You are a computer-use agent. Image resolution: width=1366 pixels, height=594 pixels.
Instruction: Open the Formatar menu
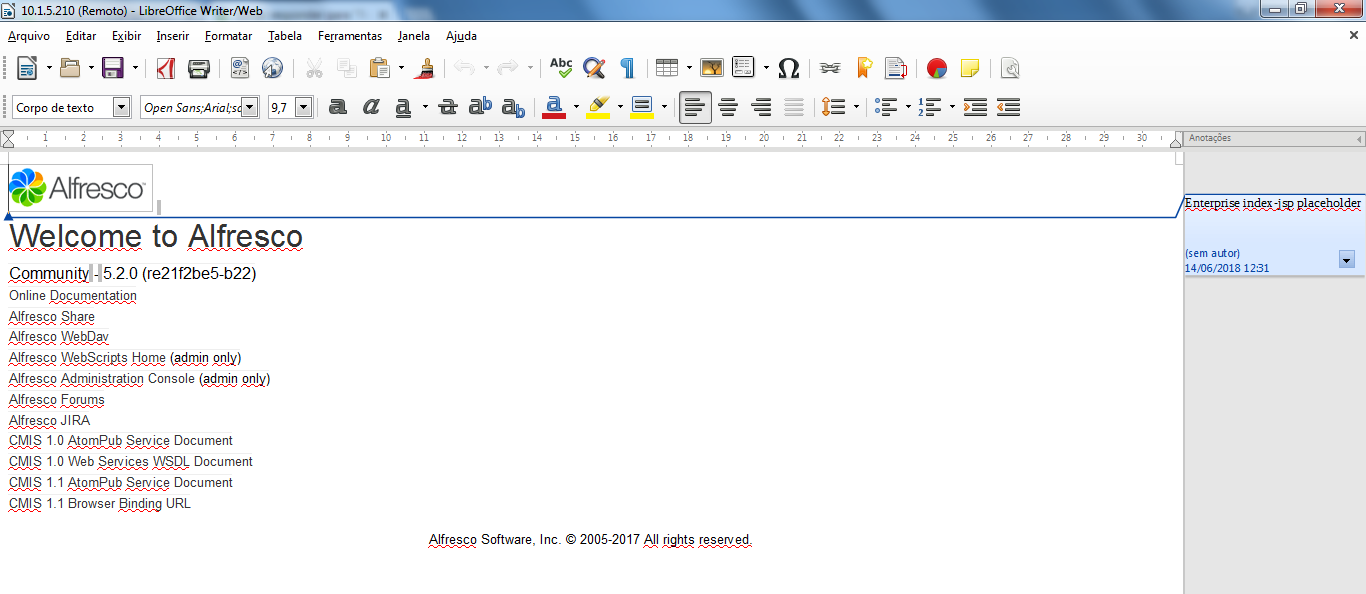pos(229,36)
